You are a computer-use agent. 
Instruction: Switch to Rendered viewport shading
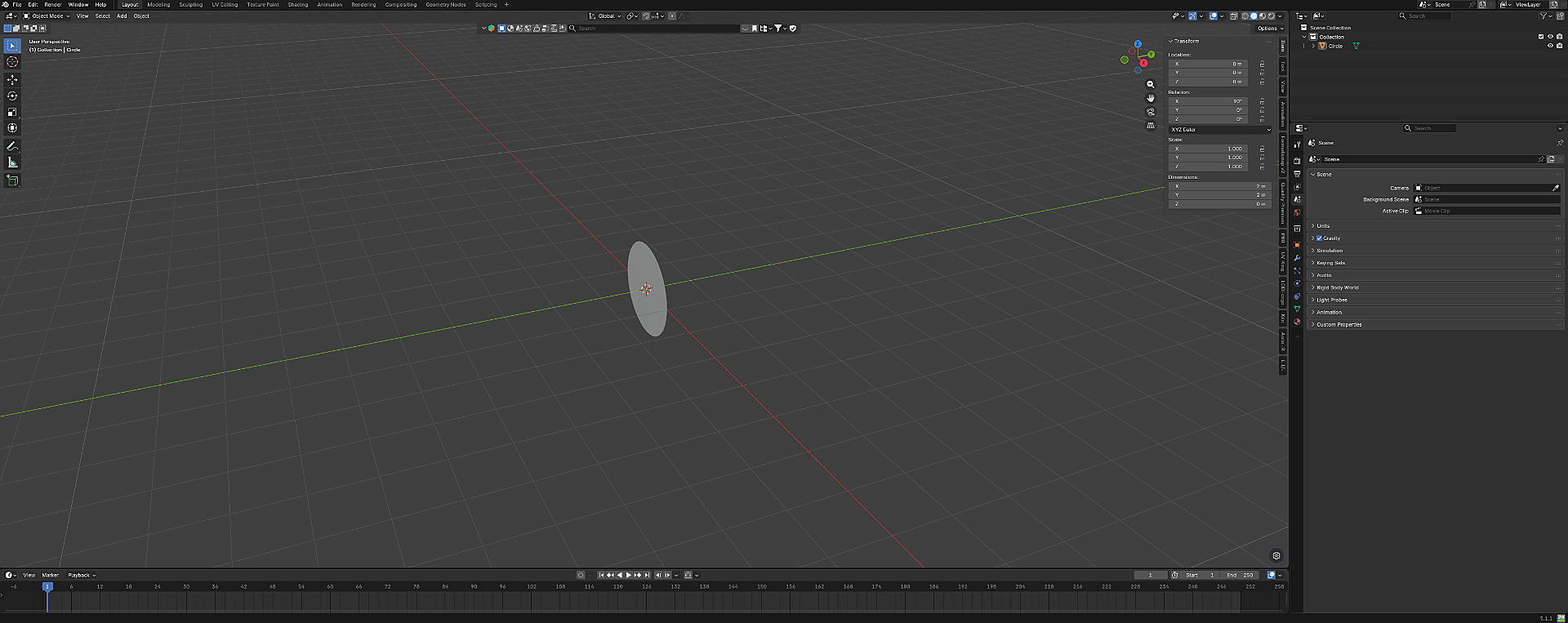coord(1272,16)
